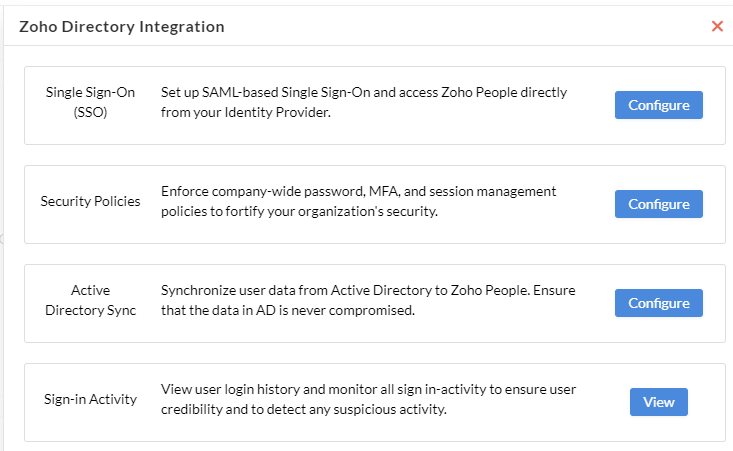Select the Sign-in Activity label
This screenshot has height=451, width=733.
[90, 400]
